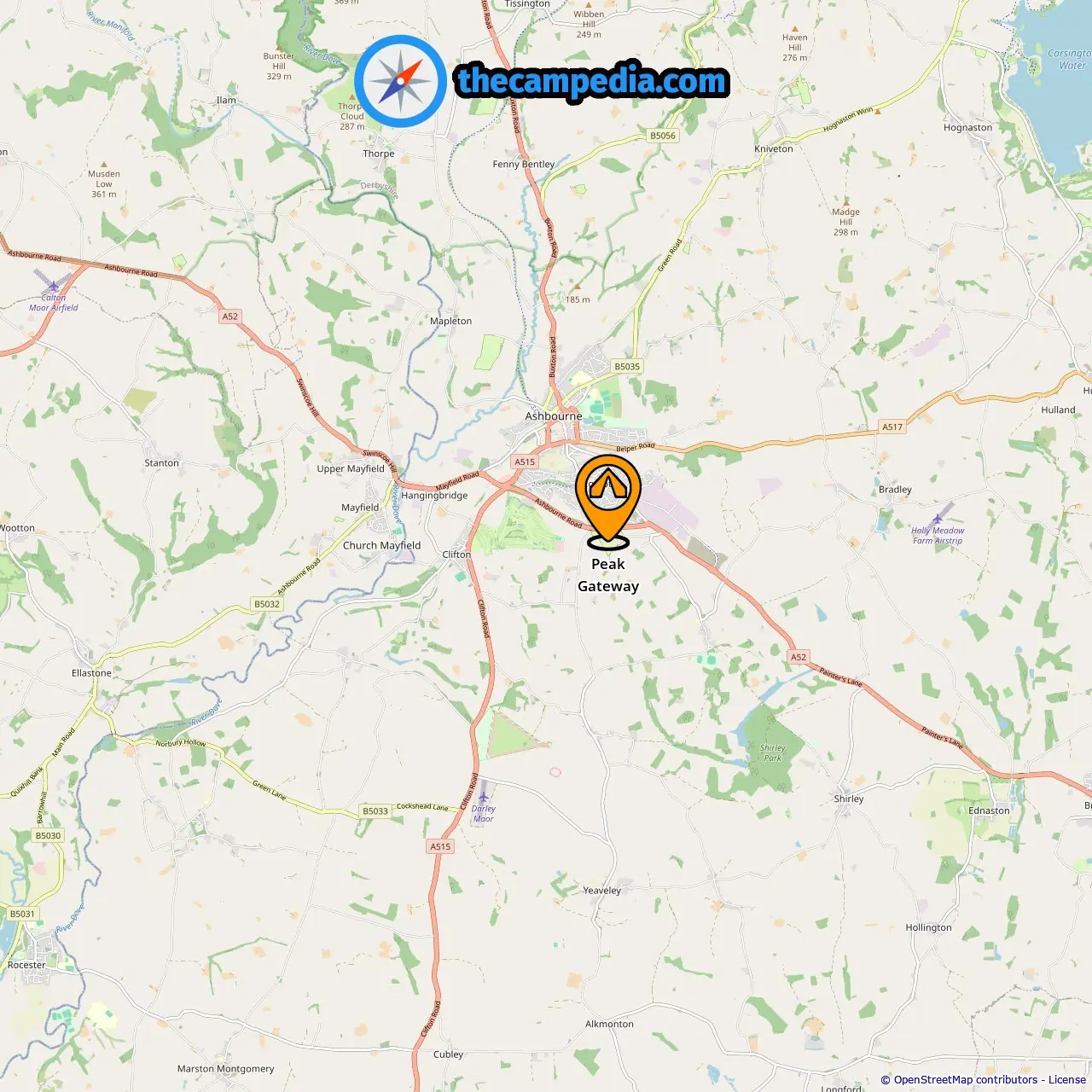Image resolution: width=1092 pixels, height=1092 pixels.
Task: Open the thecampedia.com logo text
Action: point(592,81)
